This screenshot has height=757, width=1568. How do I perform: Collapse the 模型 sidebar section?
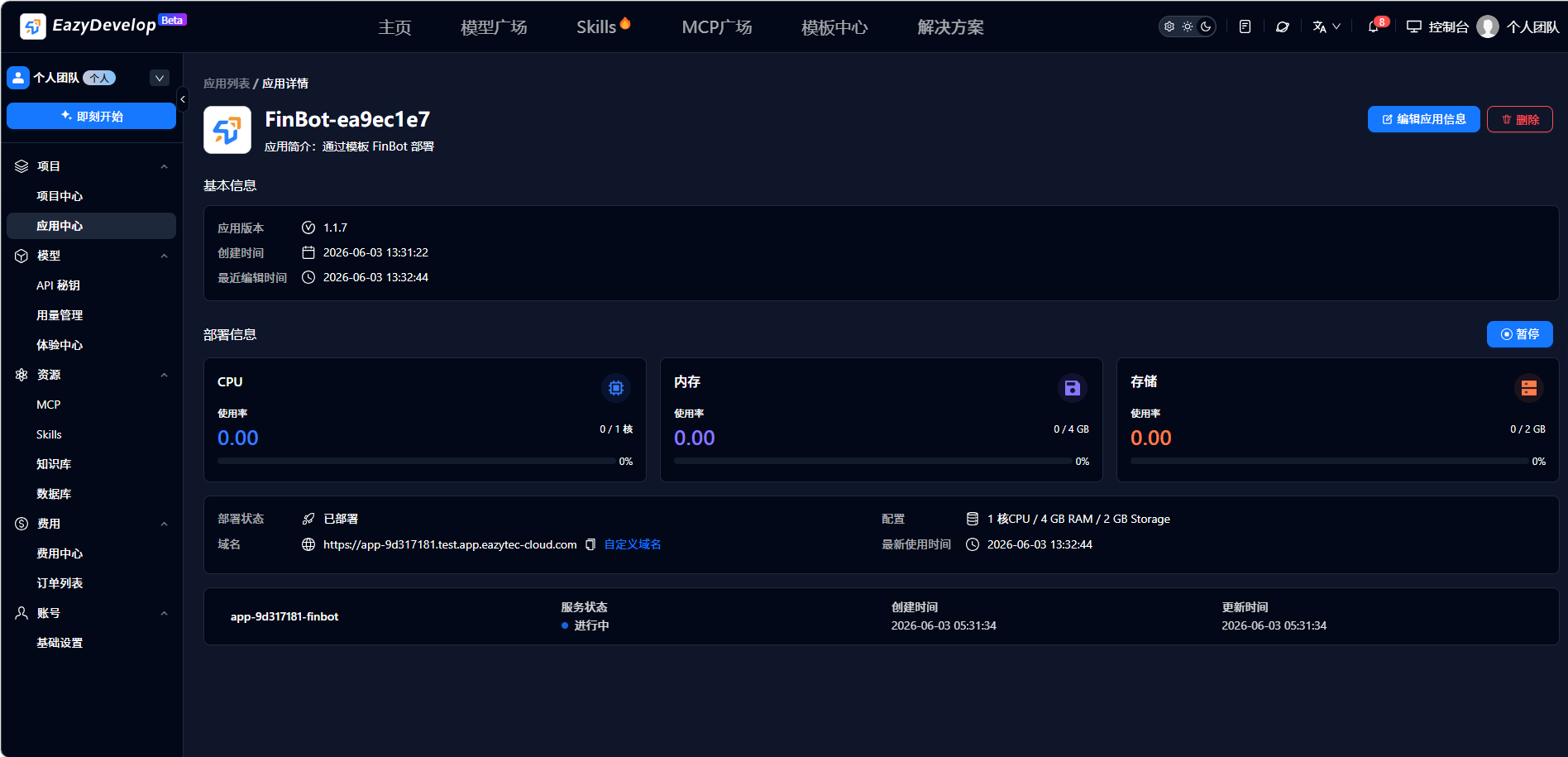(164, 256)
